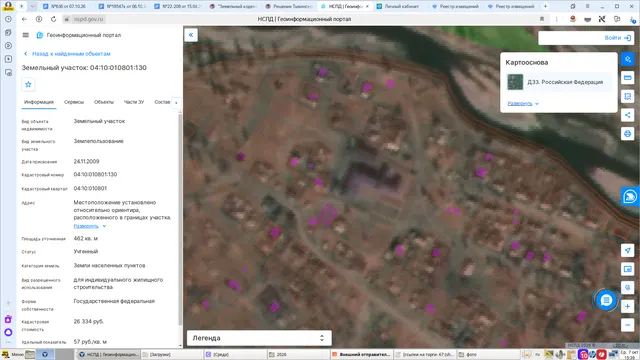Click cadastral quarter value 04:10:010801

pos(90,189)
